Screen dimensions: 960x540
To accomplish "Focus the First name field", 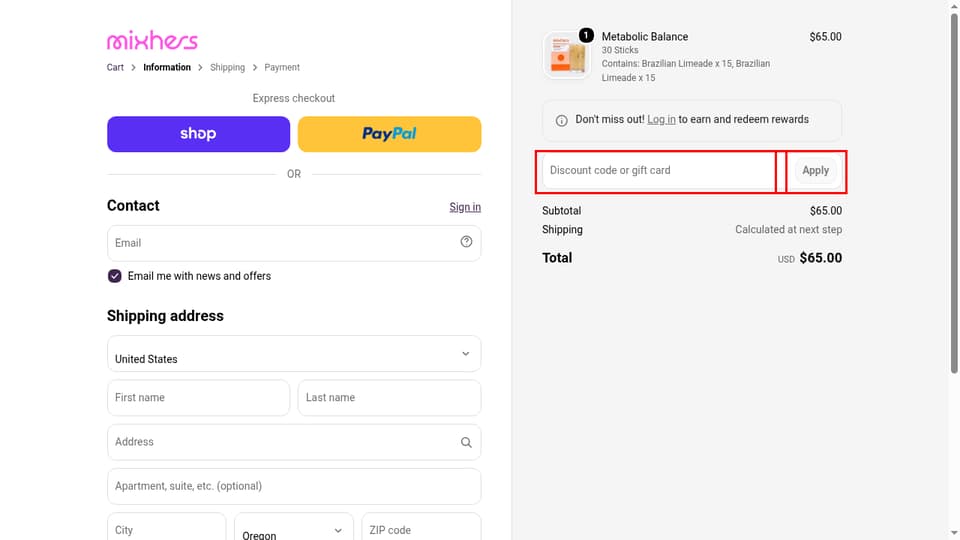I will click(198, 398).
